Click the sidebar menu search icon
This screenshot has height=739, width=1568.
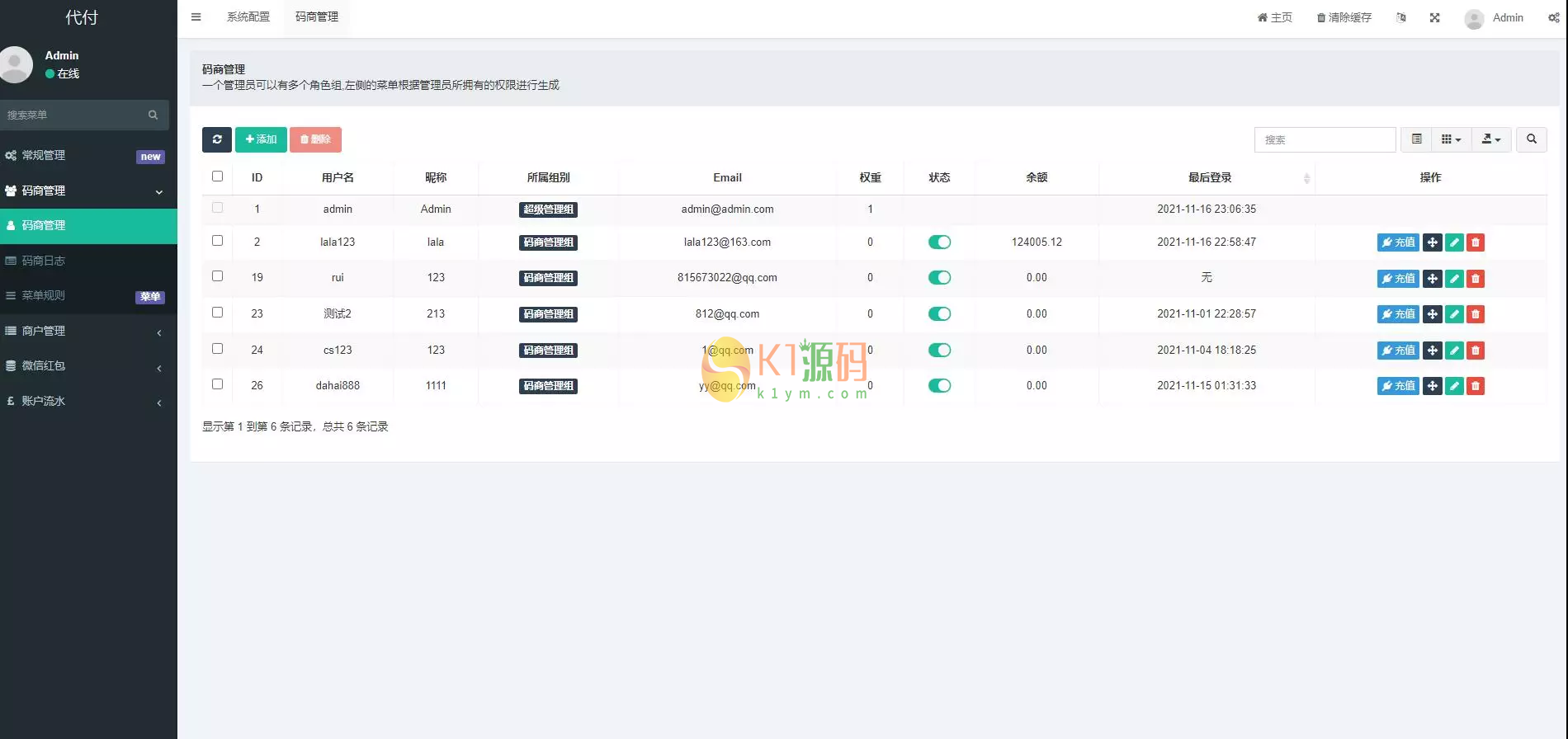pos(153,115)
